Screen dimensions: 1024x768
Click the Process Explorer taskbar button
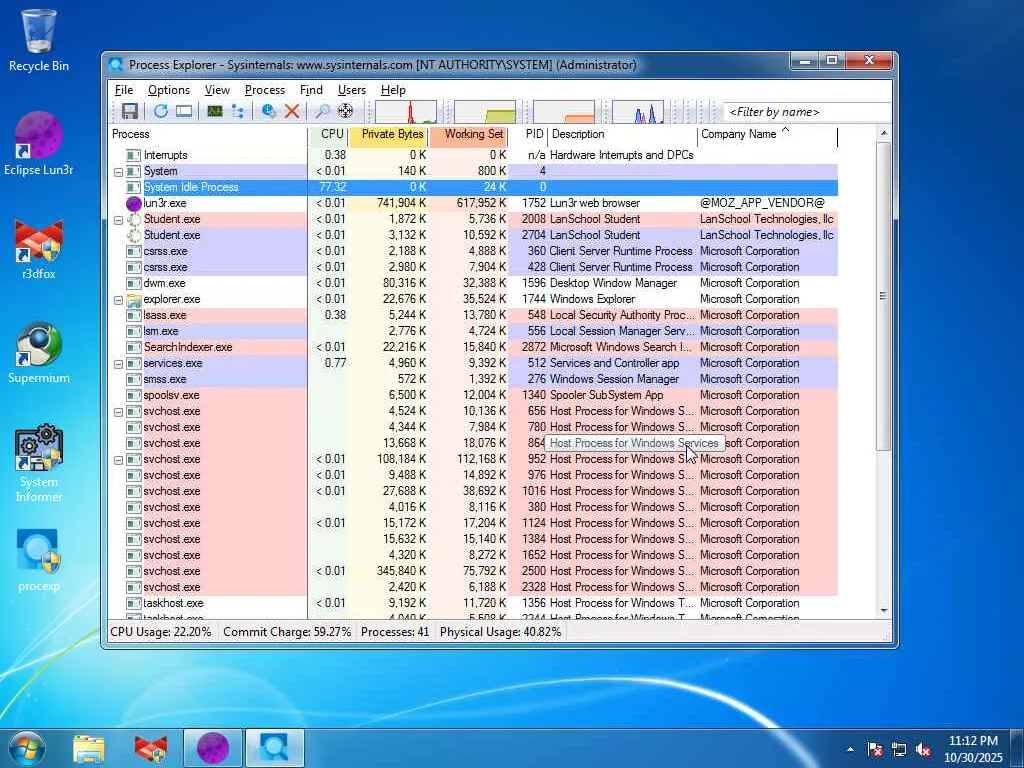click(x=274, y=748)
